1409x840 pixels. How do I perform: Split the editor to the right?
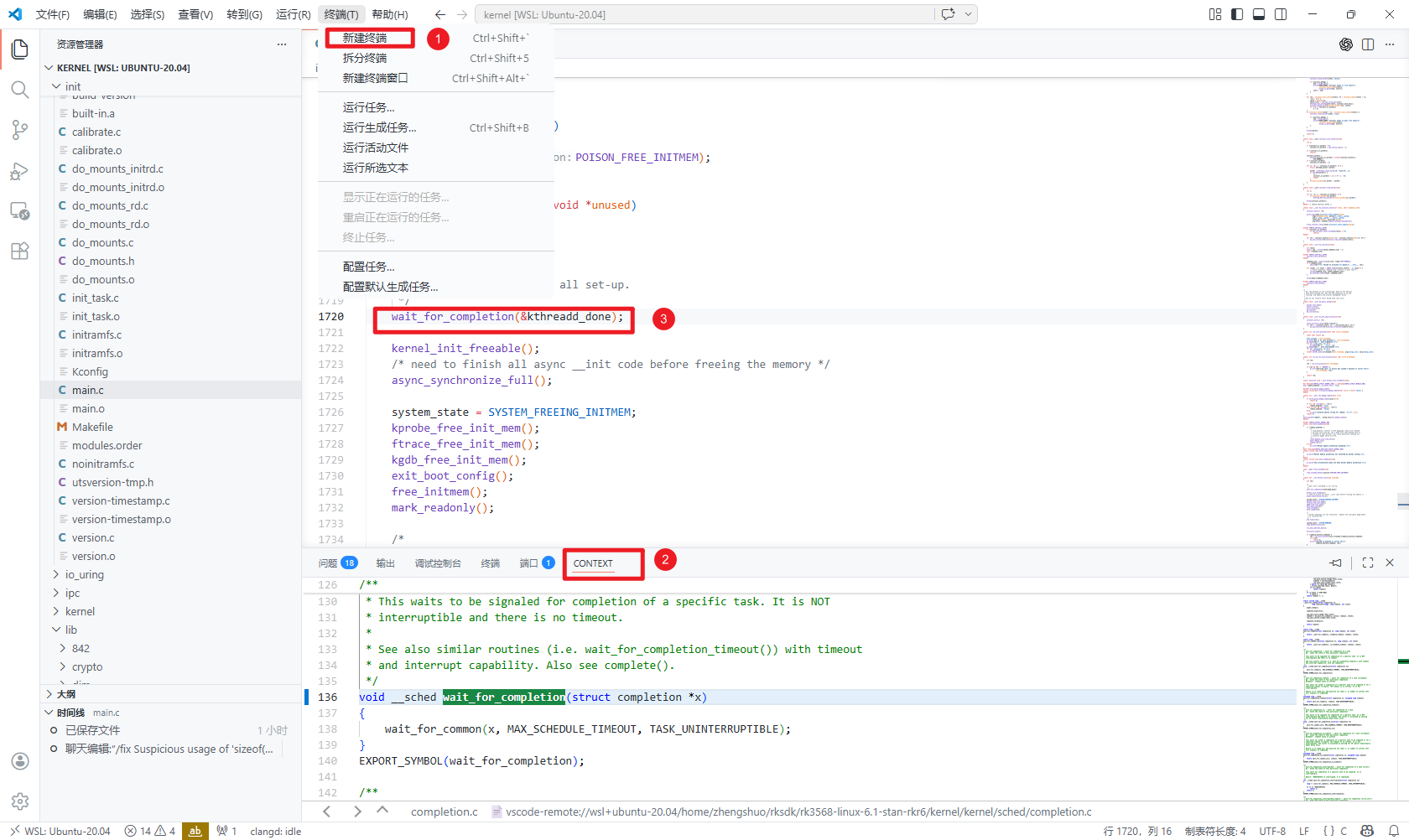point(1368,44)
